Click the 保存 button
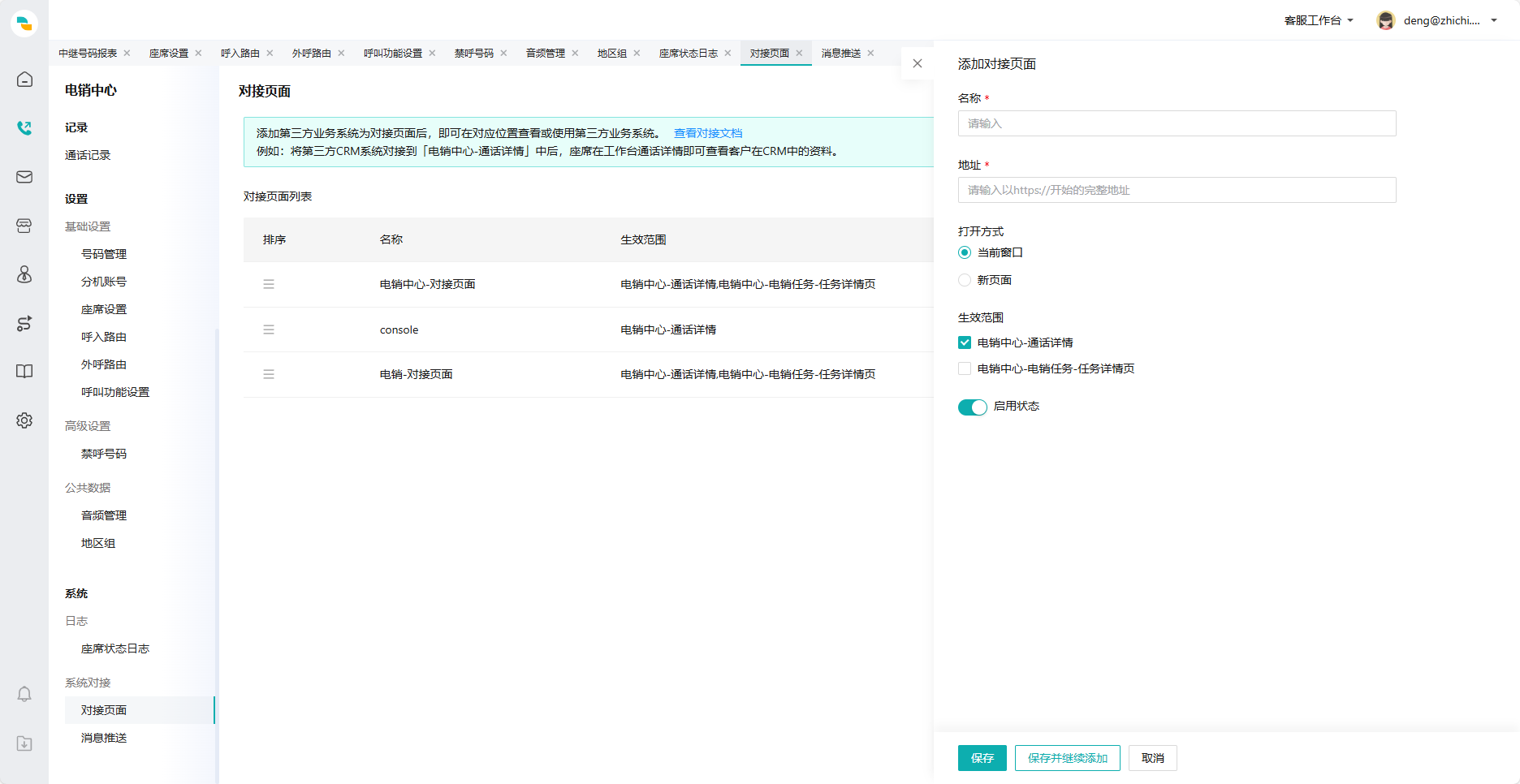 point(982,758)
